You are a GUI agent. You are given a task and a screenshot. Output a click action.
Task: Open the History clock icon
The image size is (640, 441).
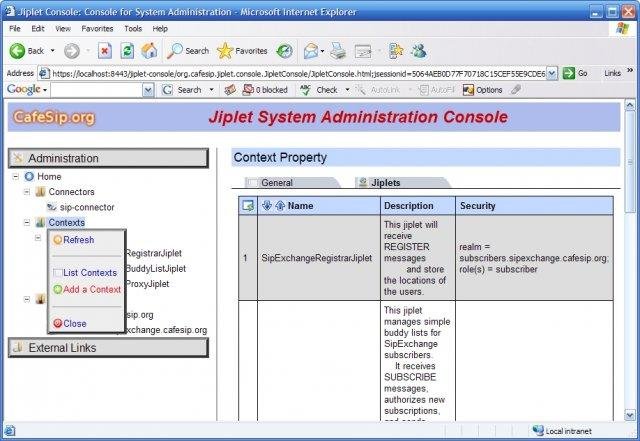coord(284,51)
